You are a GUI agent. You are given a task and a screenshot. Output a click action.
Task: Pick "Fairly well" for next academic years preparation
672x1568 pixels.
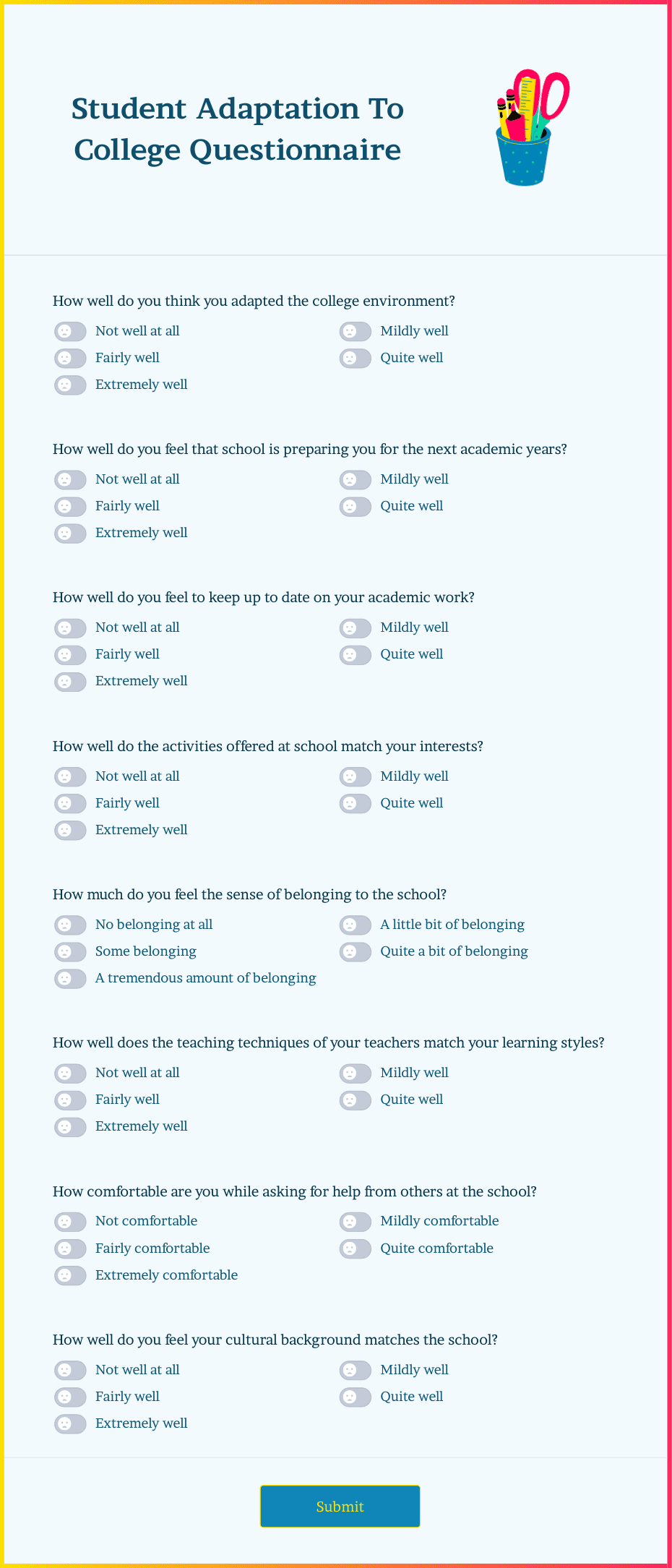coord(70,506)
